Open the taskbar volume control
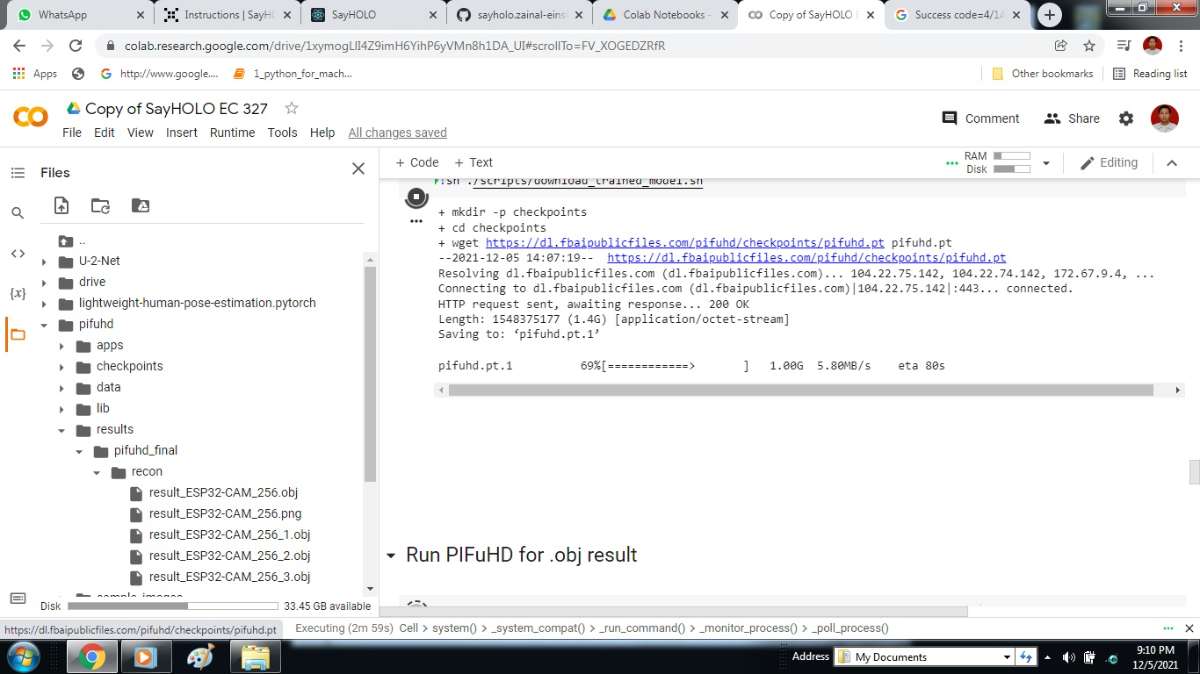Image resolution: width=1200 pixels, height=674 pixels. click(x=1068, y=657)
